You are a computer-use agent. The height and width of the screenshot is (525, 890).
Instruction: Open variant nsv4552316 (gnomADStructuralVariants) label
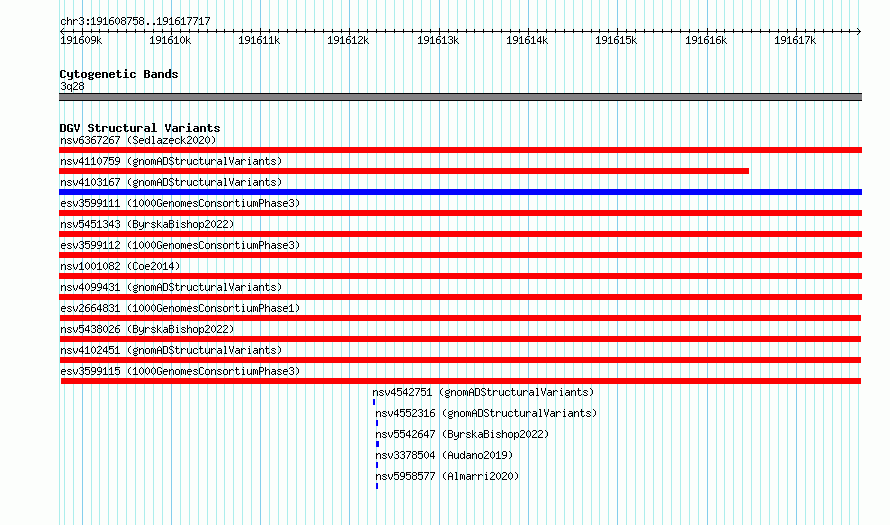486,413
